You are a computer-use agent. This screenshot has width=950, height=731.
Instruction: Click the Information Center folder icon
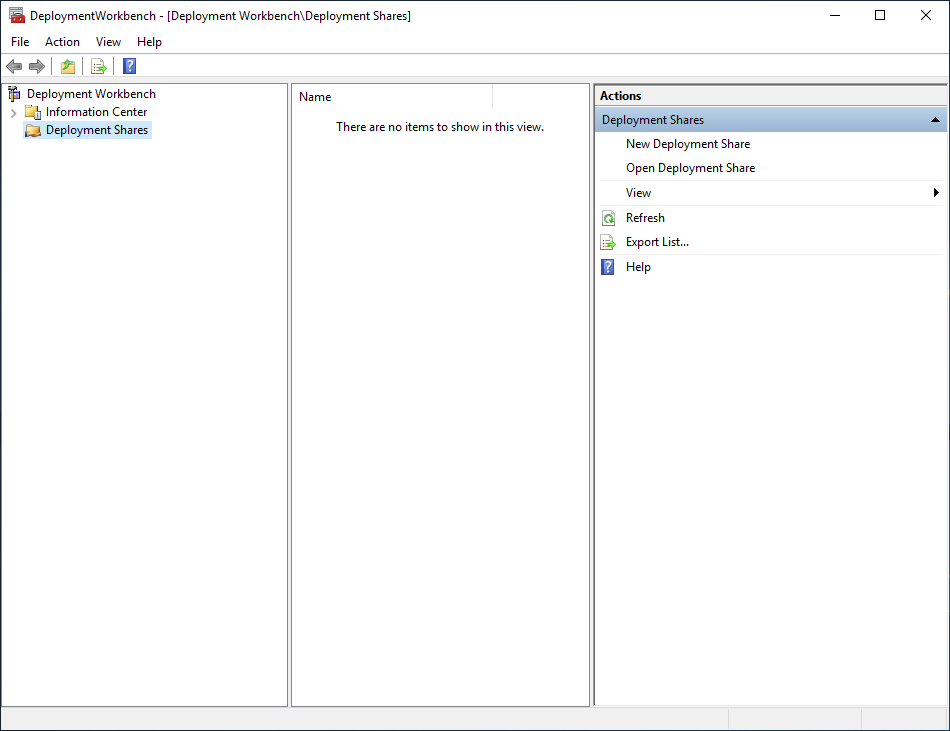(x=33, y=112)
